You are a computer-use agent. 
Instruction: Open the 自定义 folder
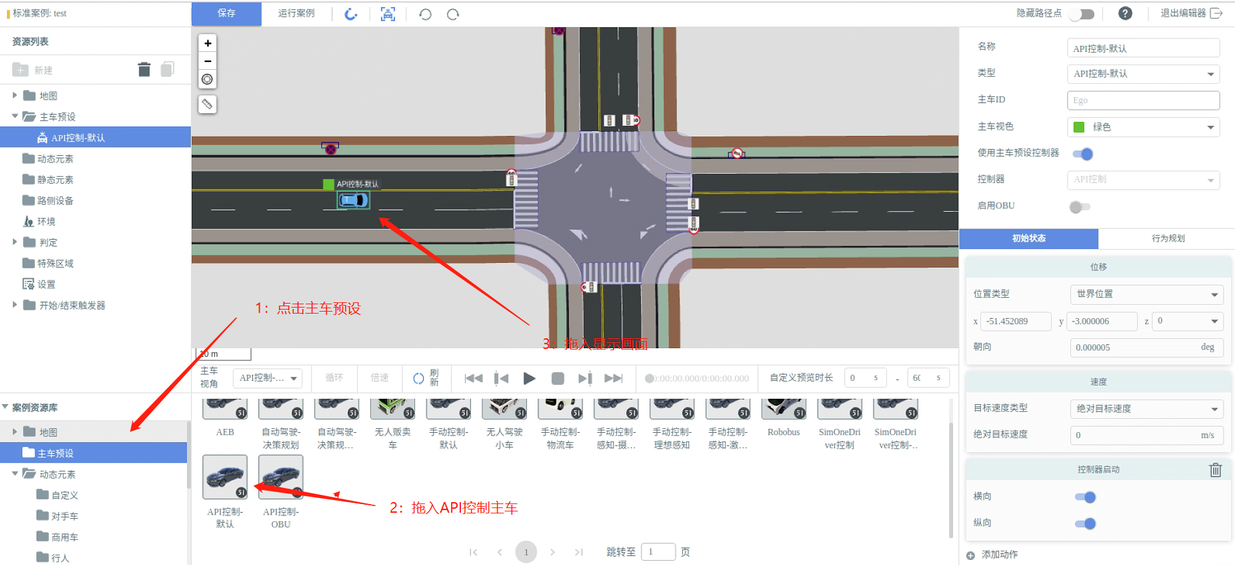coord(57,495)
